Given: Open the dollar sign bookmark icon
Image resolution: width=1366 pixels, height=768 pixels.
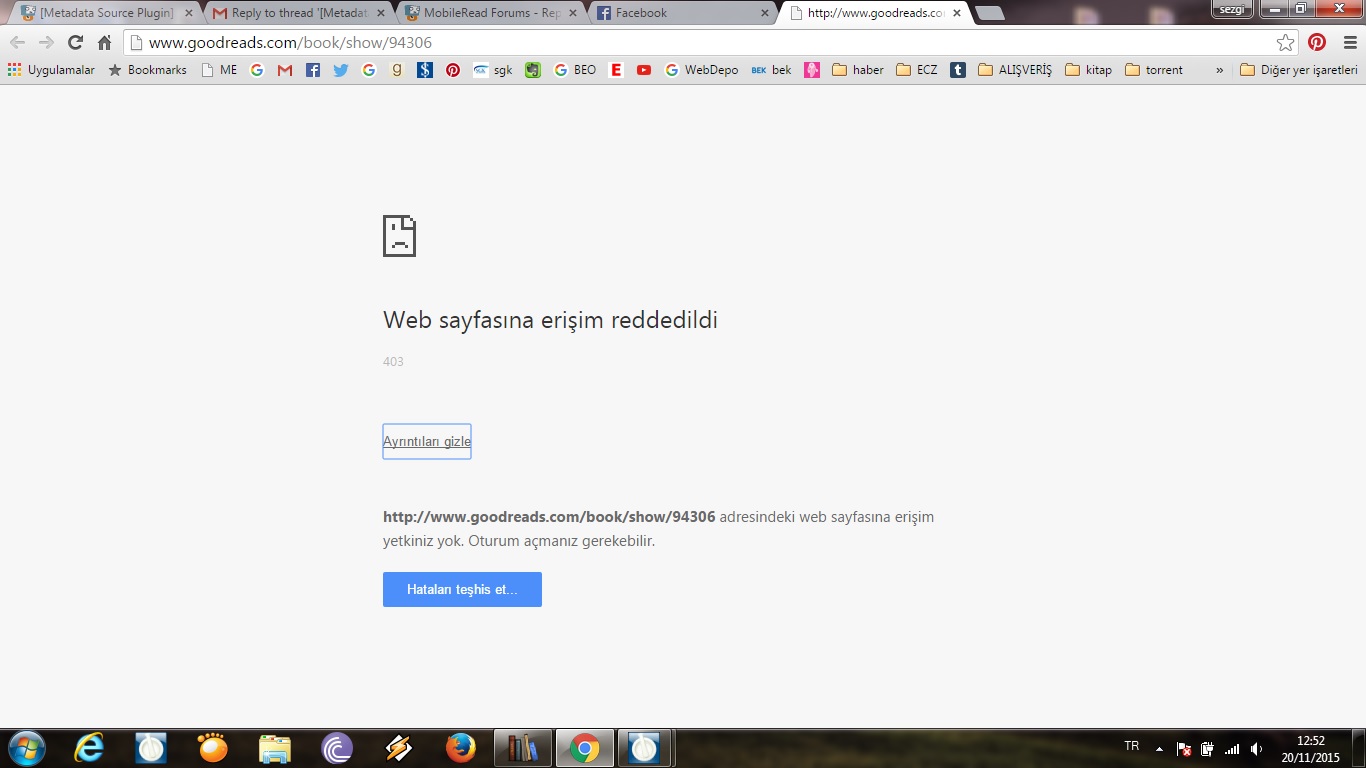Looking at the screenshot, I should (x=425, y=70).
